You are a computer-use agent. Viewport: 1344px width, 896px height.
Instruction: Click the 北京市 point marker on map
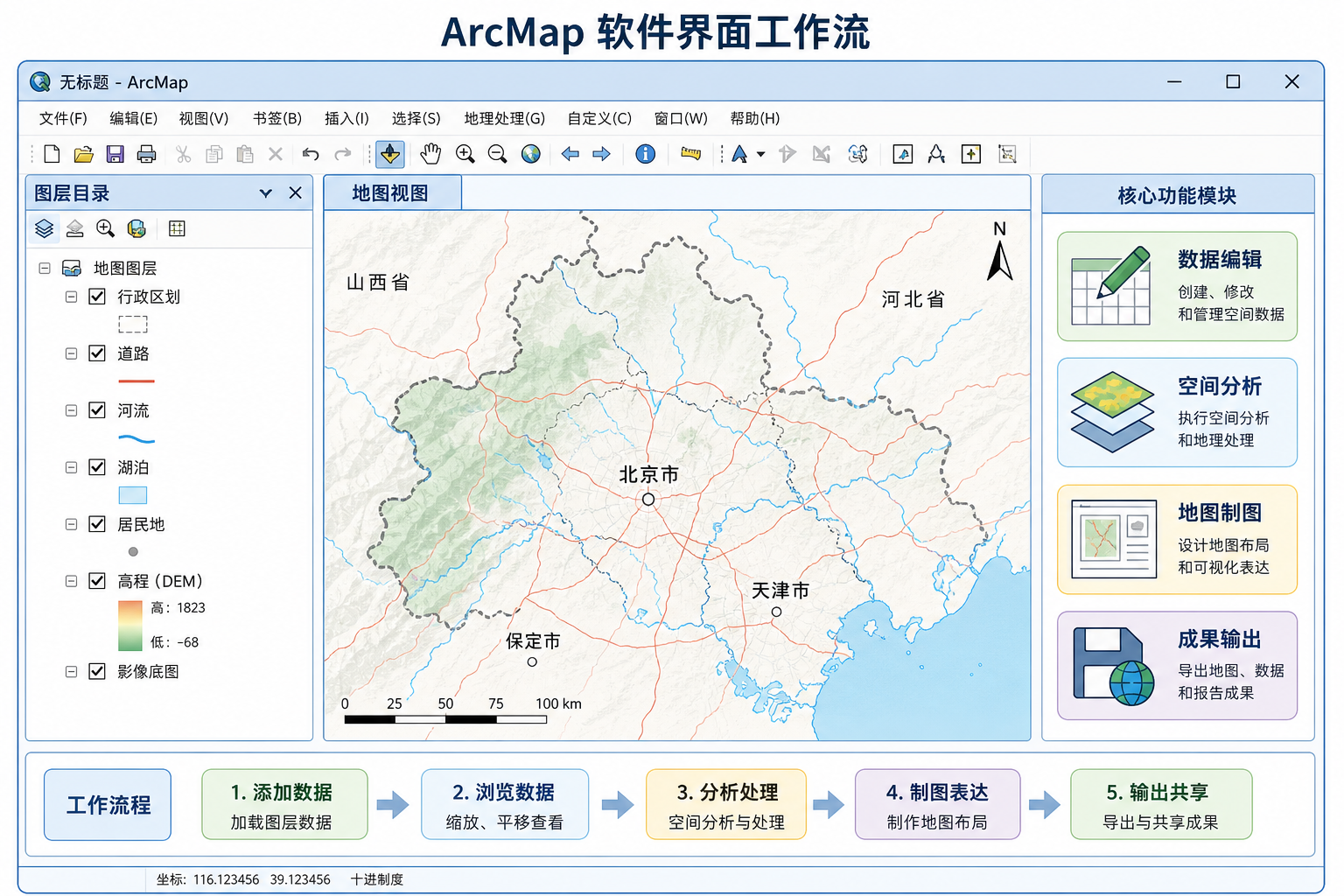click(648, 500)
